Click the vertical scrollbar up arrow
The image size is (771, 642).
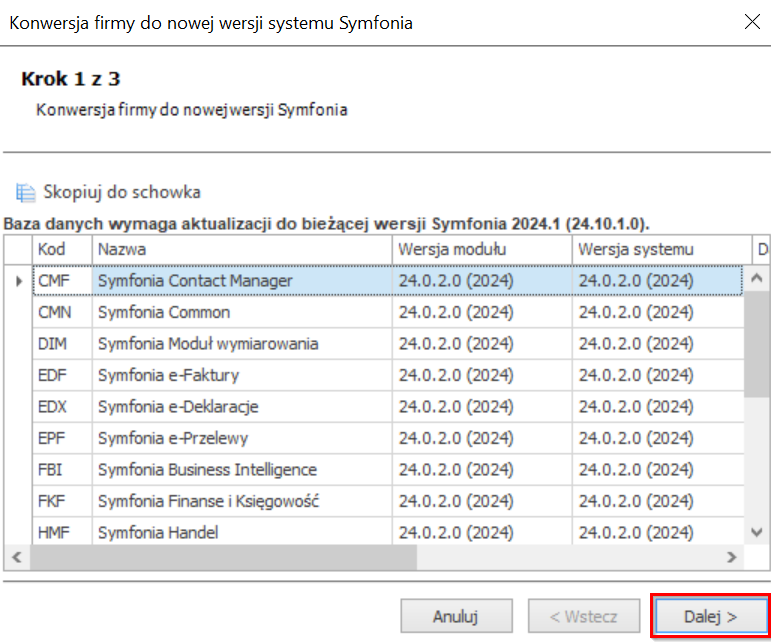coord(757,278)
